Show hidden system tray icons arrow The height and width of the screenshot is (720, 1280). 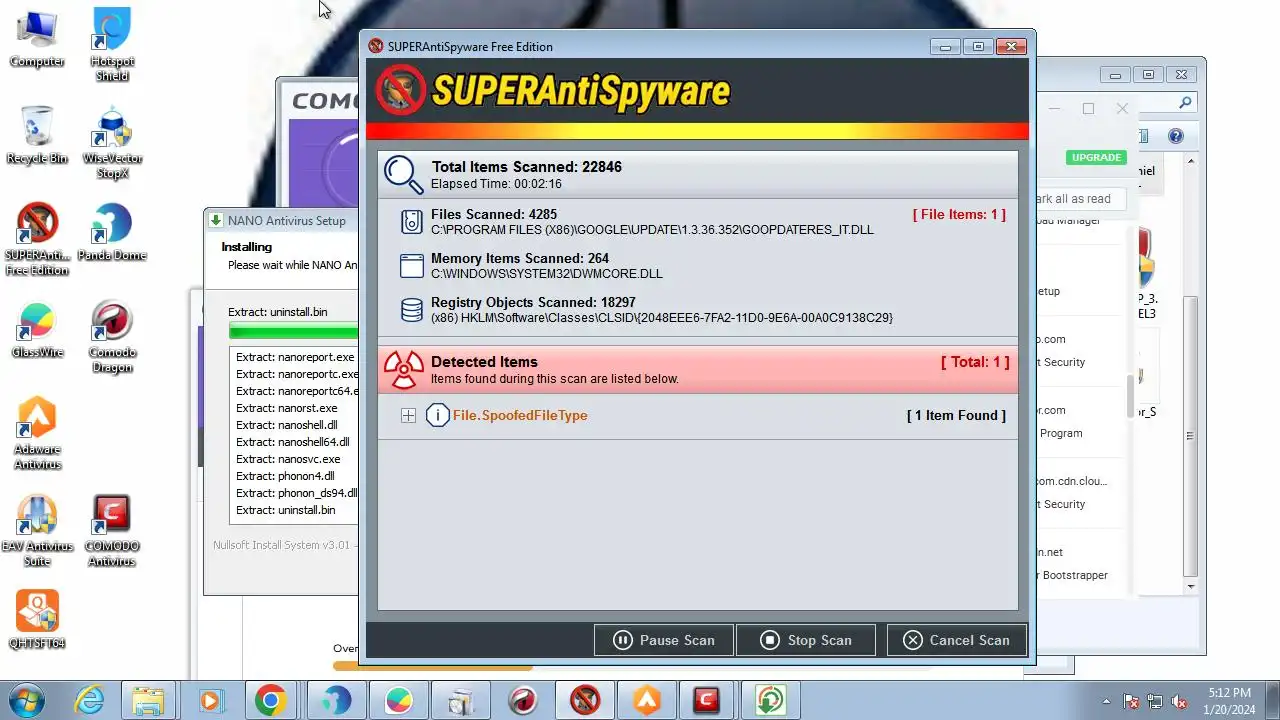coord(1106,701)
